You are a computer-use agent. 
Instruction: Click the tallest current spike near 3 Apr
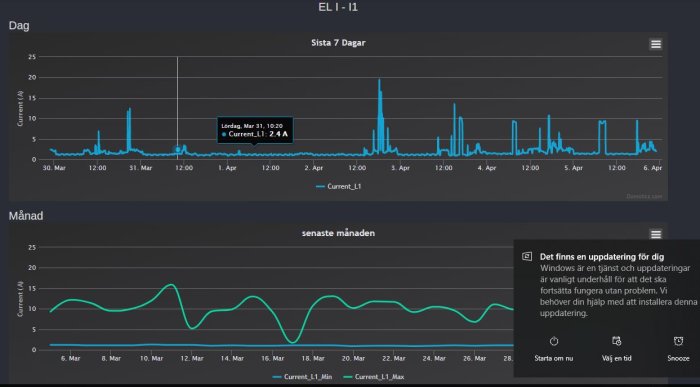379,80
